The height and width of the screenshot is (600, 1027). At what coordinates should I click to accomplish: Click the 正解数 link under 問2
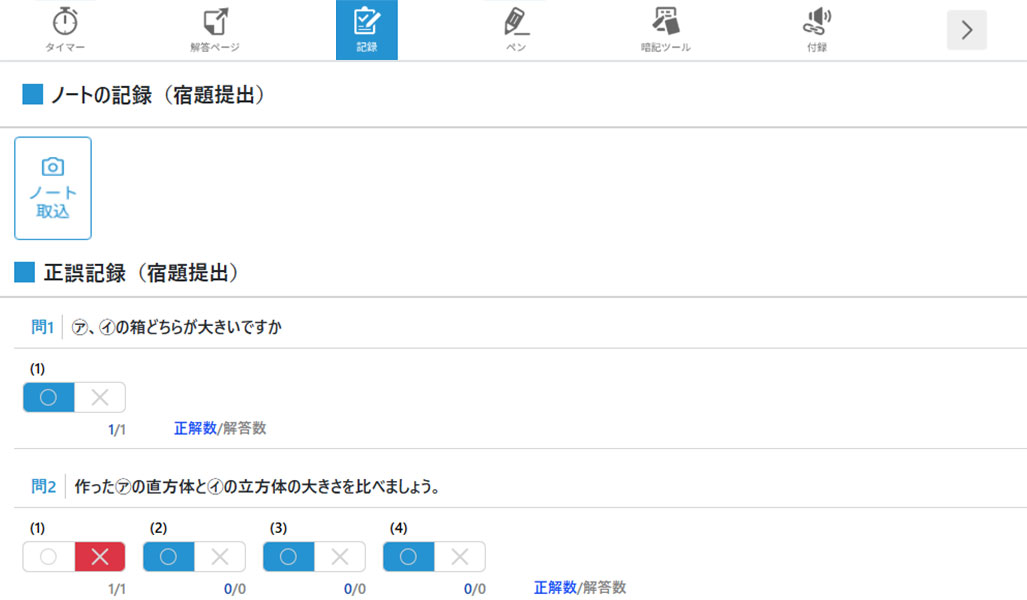555,588
